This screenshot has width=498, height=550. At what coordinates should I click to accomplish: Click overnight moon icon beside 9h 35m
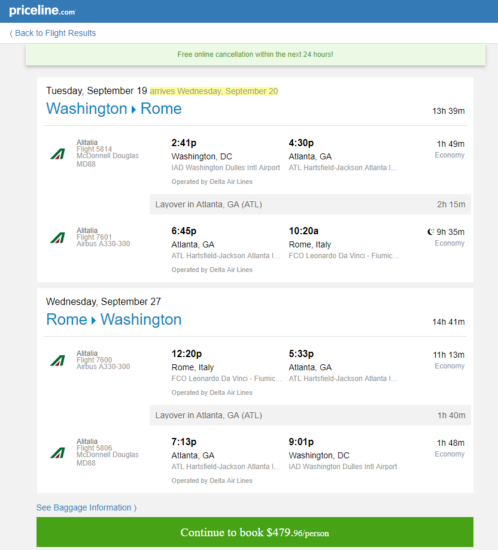431,232
